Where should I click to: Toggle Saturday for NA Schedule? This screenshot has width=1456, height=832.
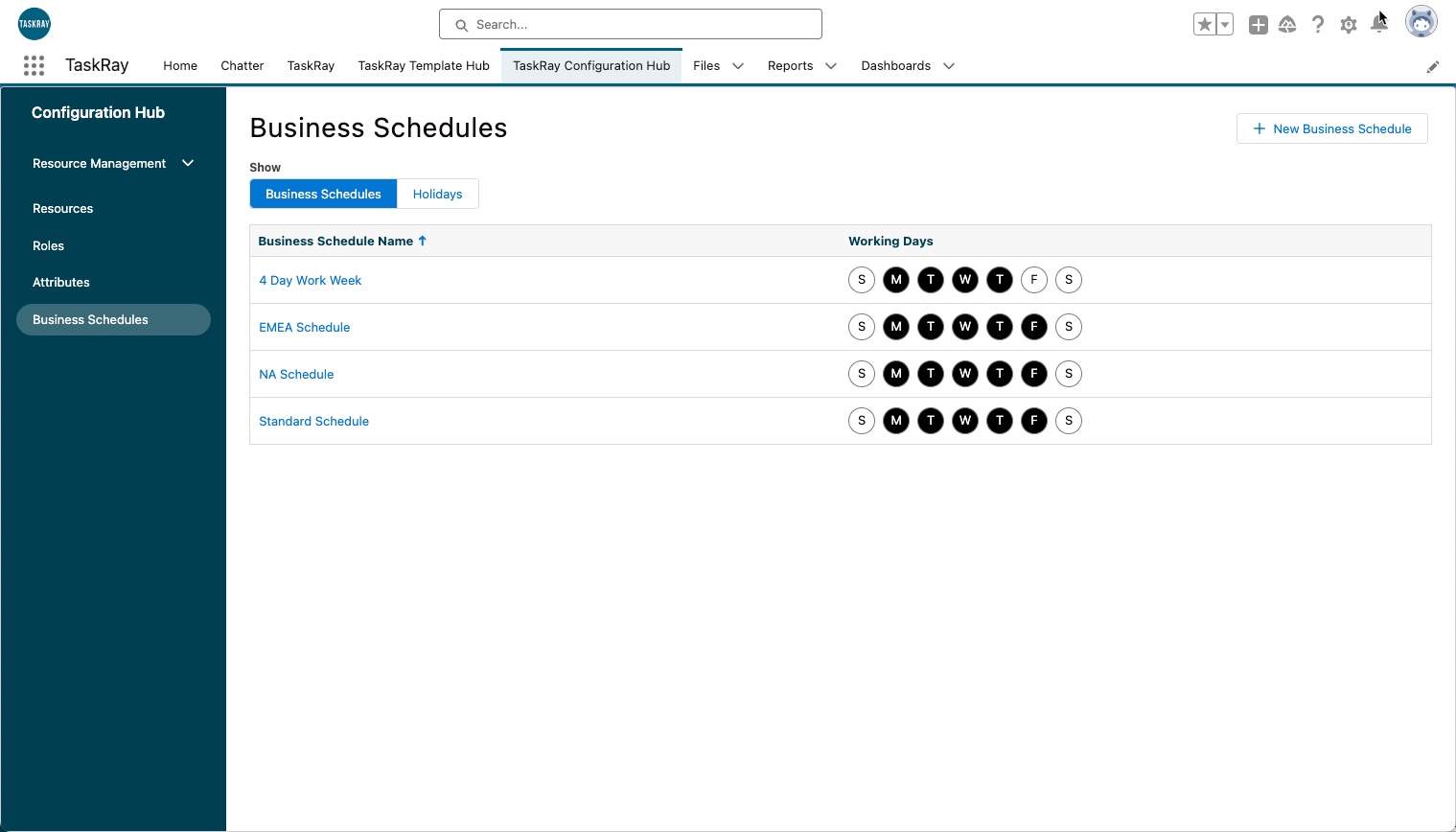tap(1069, 374)
